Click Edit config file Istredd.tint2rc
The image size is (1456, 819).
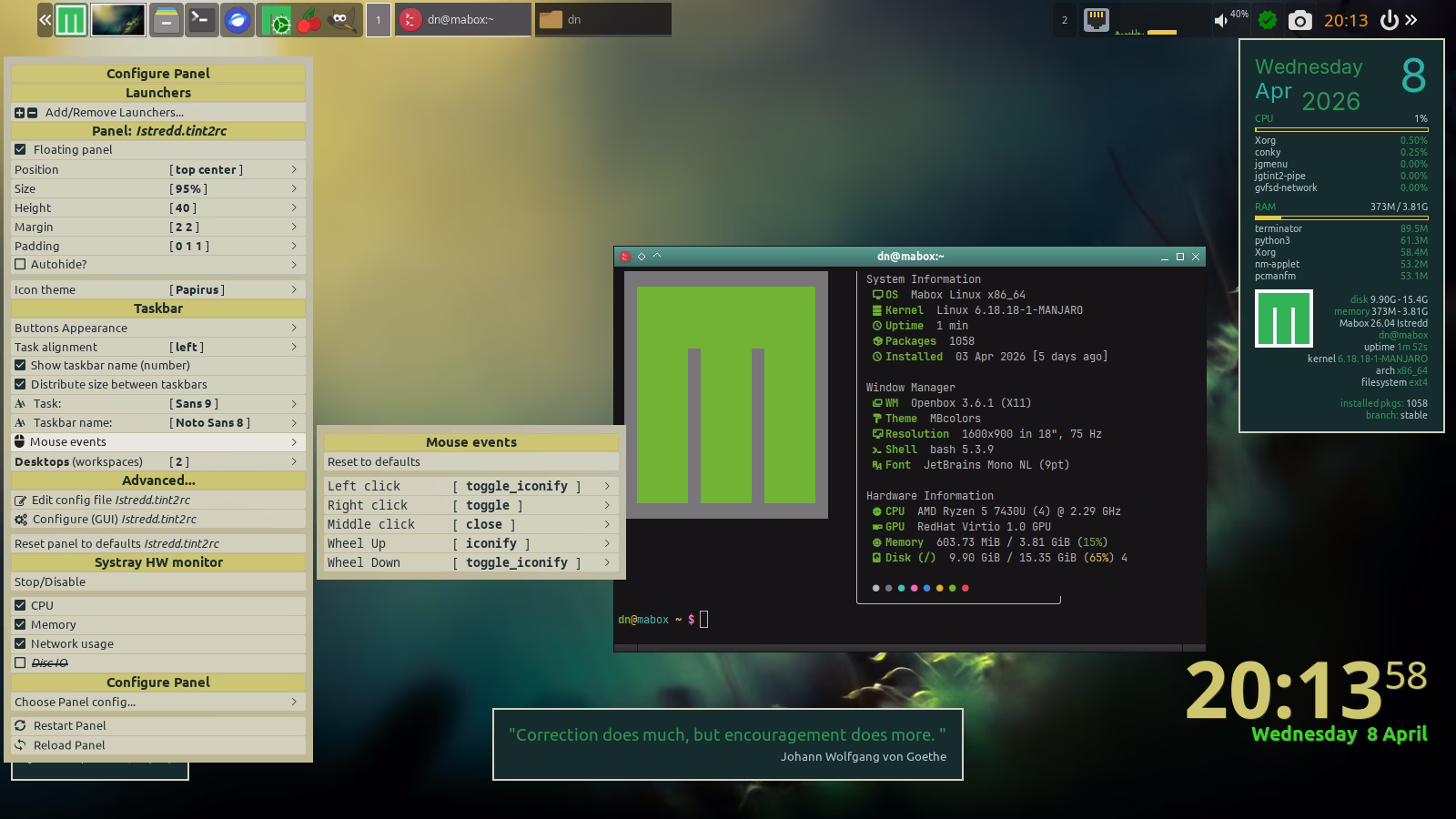click(110, 500)
